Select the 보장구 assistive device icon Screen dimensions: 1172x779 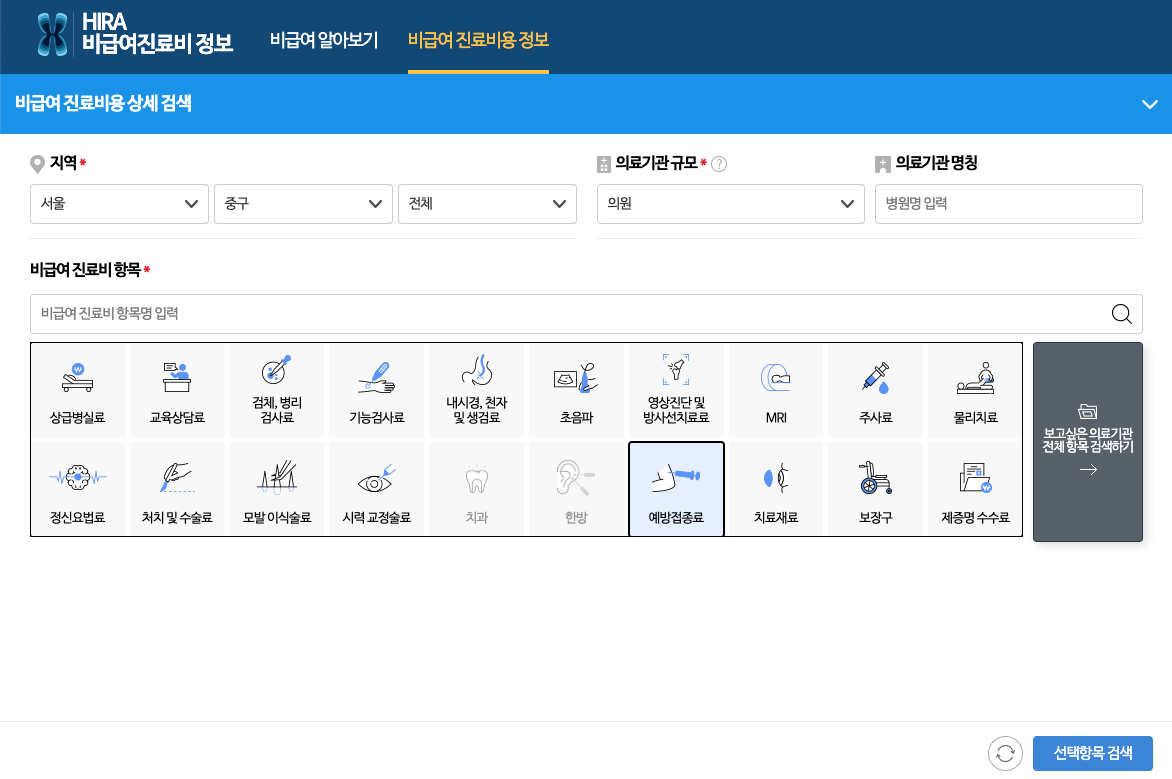click(875, 488)
